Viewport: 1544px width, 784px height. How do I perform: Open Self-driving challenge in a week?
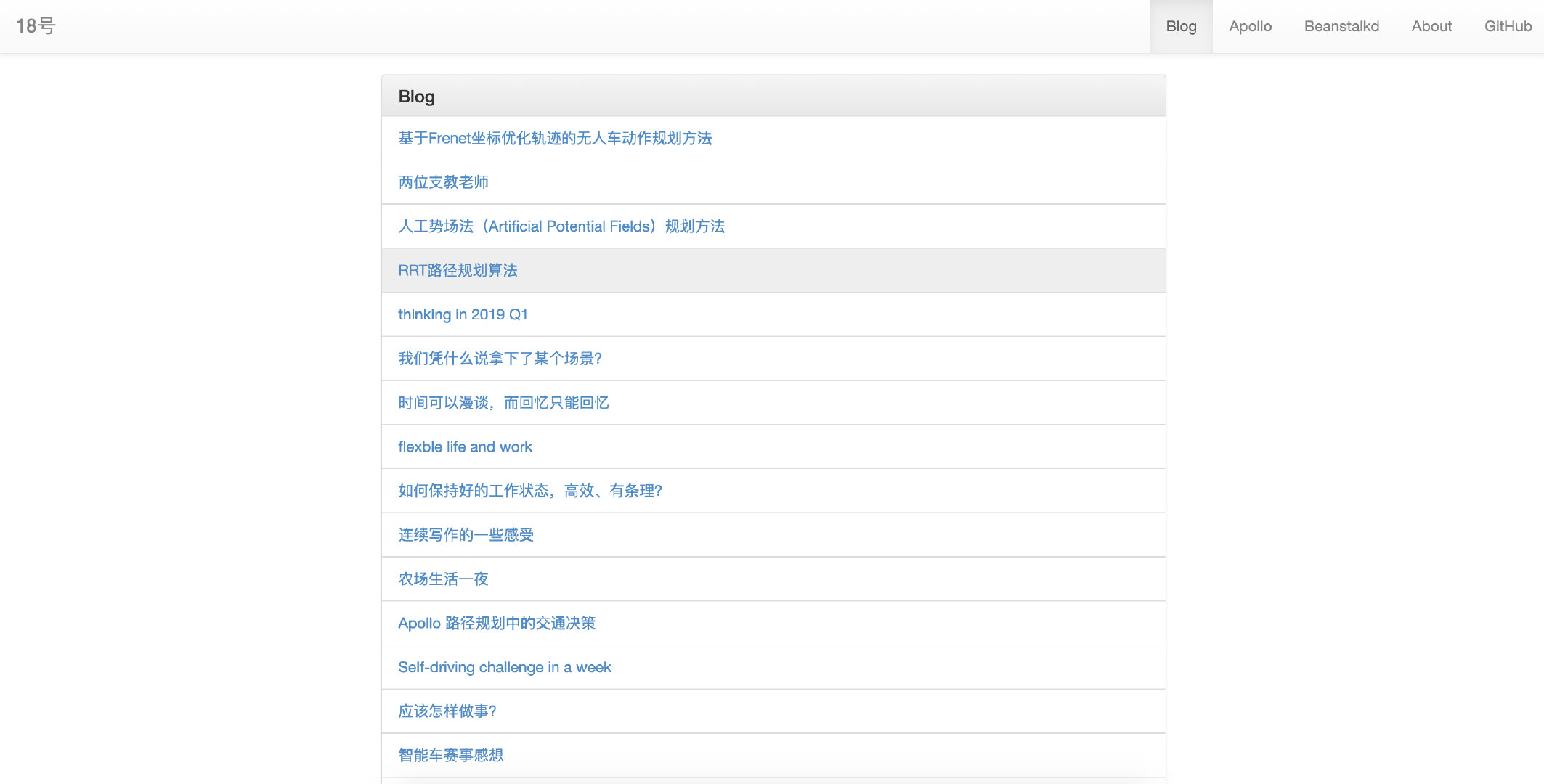click(504, 667)
